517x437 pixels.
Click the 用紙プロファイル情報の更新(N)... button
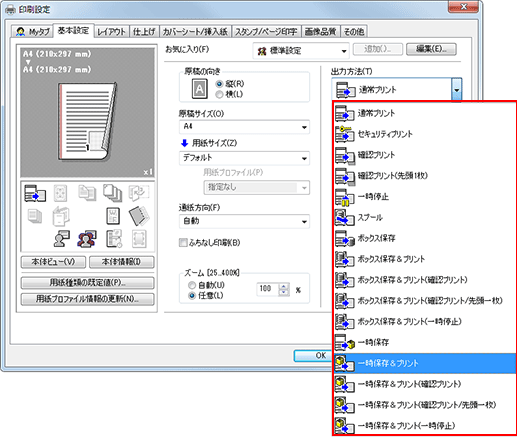pyautogui.click(x=88, y=299)
